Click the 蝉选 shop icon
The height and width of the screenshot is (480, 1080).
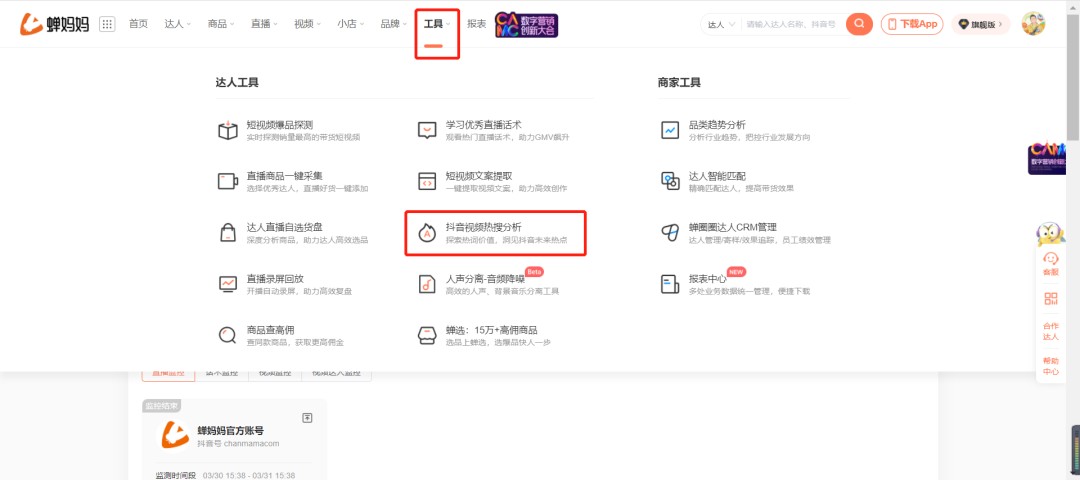(427, 335)
